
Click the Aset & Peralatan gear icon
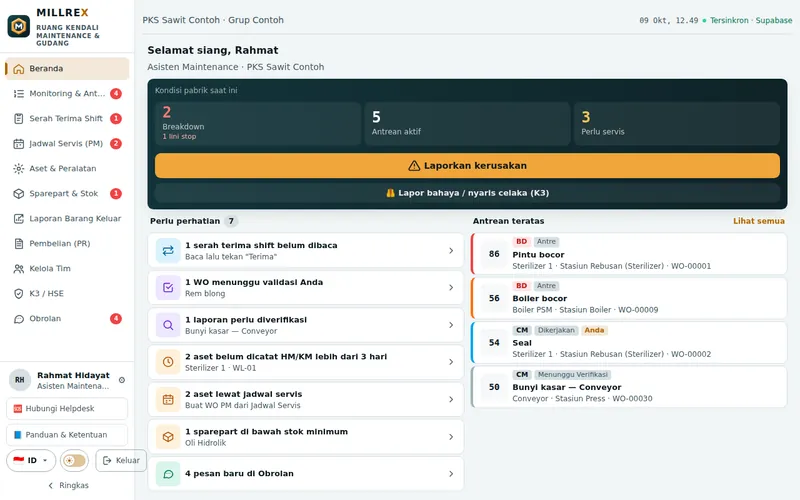19,169
